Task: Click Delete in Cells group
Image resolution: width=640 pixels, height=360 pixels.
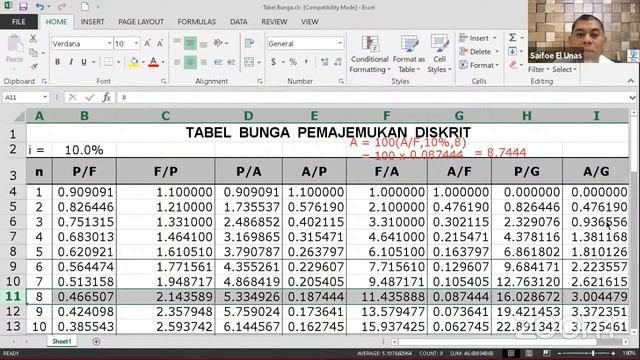Action: click(x=479, y=52)
